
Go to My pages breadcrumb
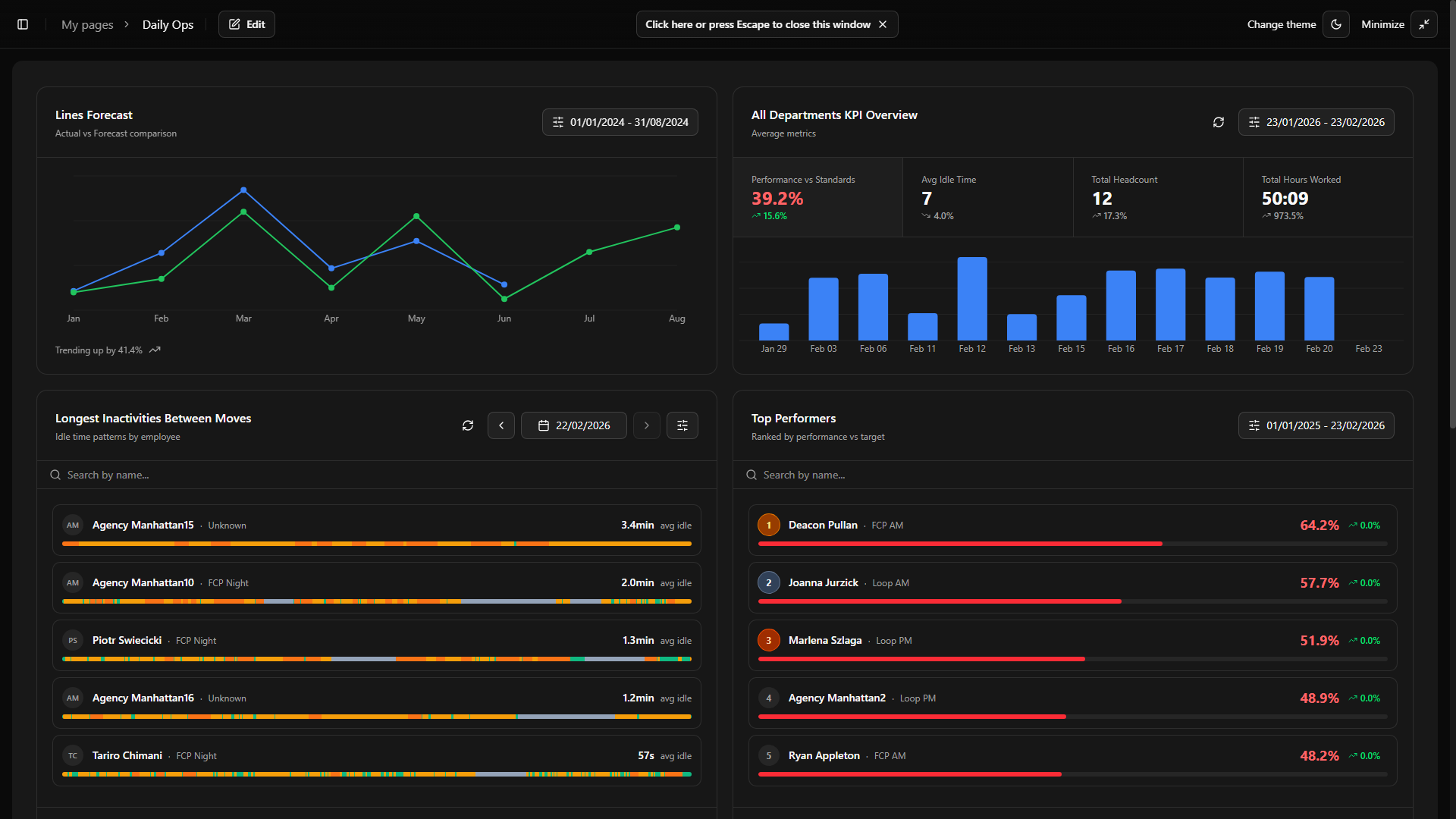click(87, 24)
